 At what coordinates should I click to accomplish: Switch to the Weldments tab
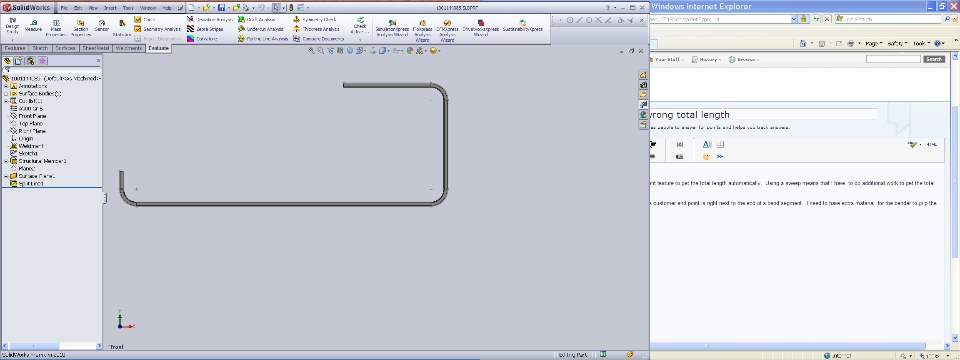pyautogui.click(x=129, y=48)
